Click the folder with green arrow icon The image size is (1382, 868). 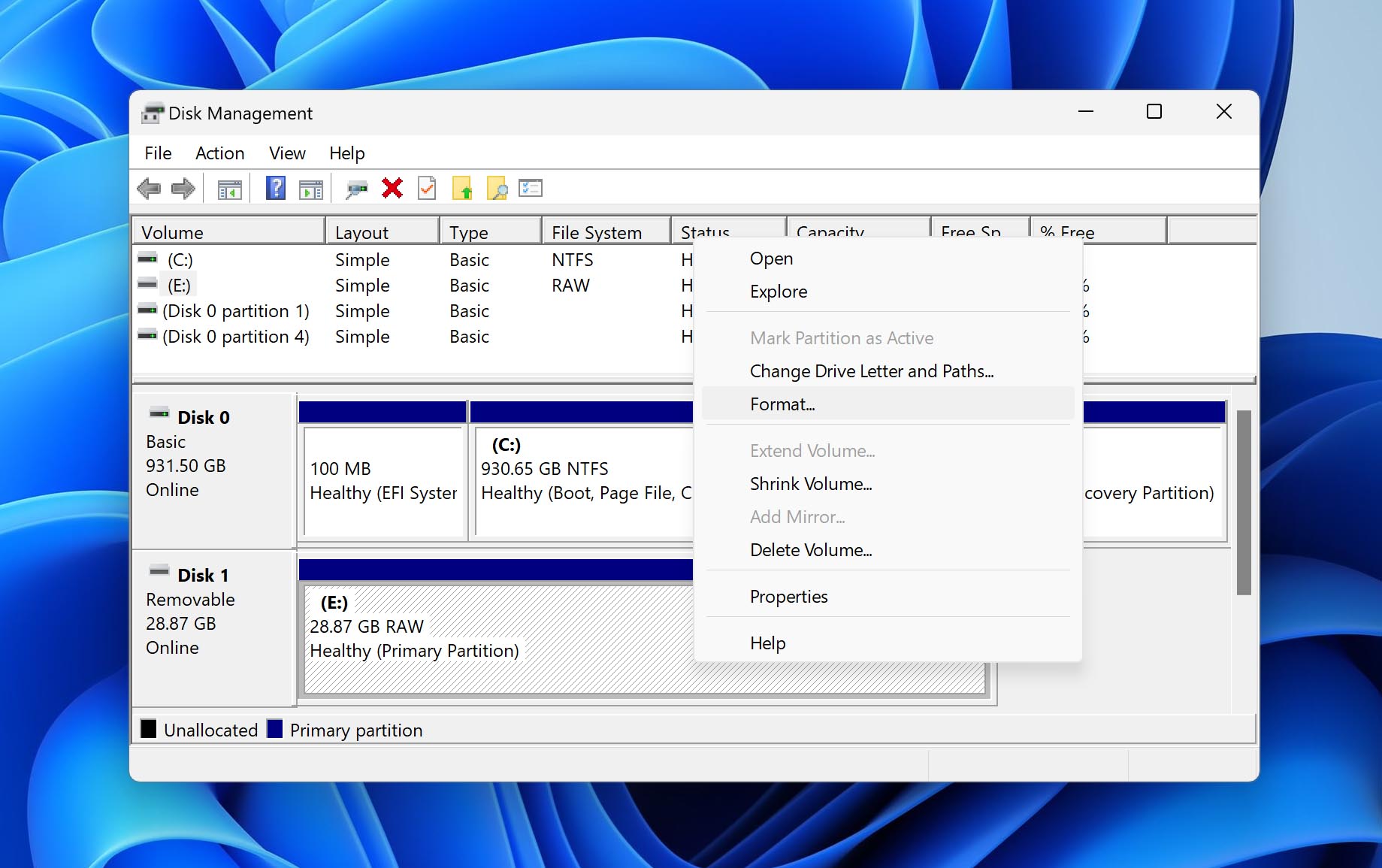462,189
